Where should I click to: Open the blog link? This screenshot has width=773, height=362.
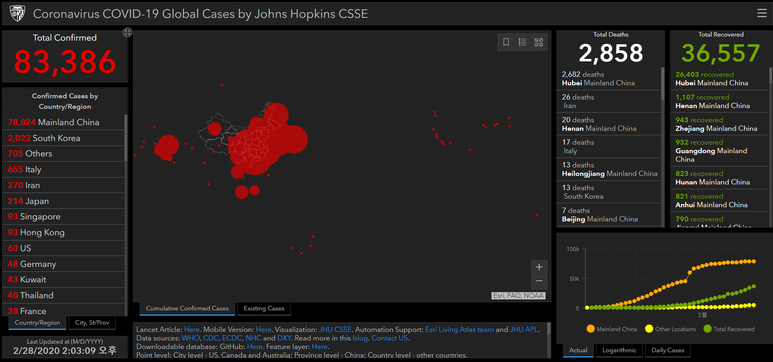pyautogui.click(x=360, y=338)
